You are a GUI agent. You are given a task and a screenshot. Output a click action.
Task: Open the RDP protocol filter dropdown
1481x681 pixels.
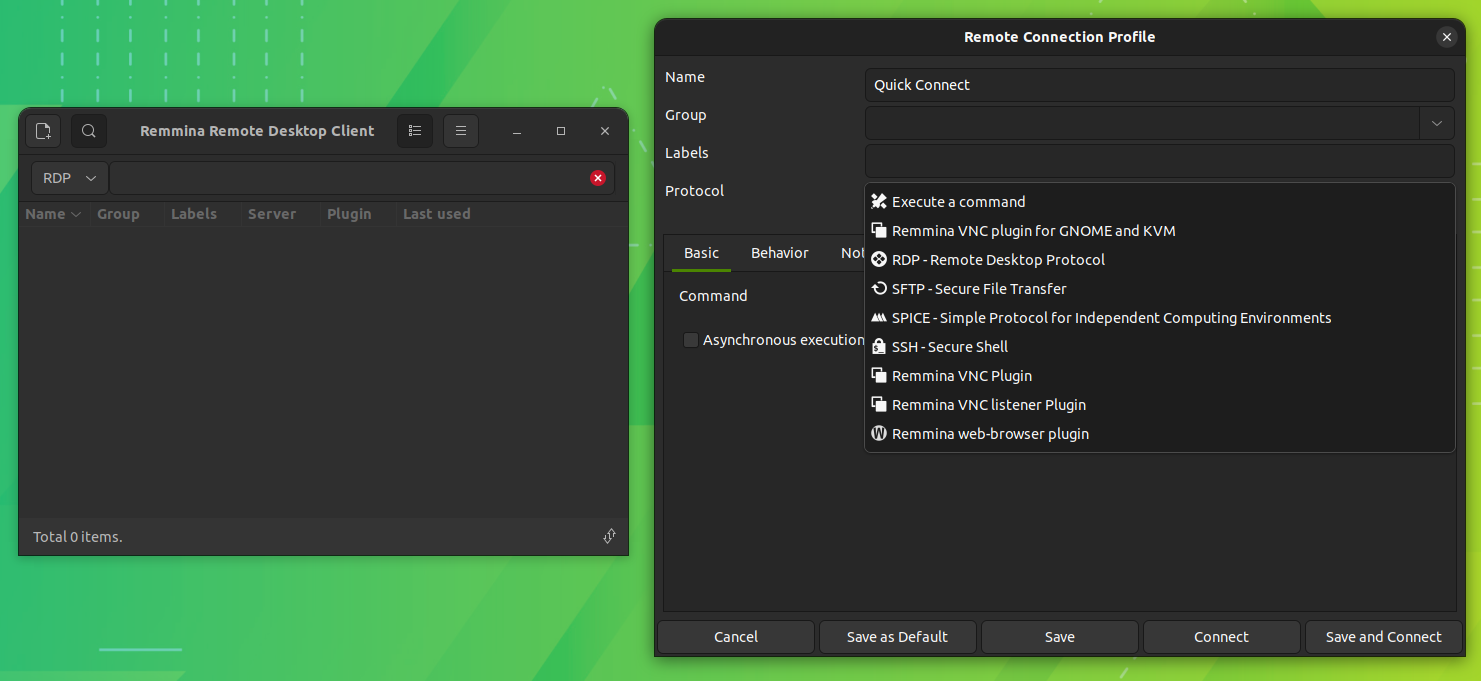(x=69, y=177)
